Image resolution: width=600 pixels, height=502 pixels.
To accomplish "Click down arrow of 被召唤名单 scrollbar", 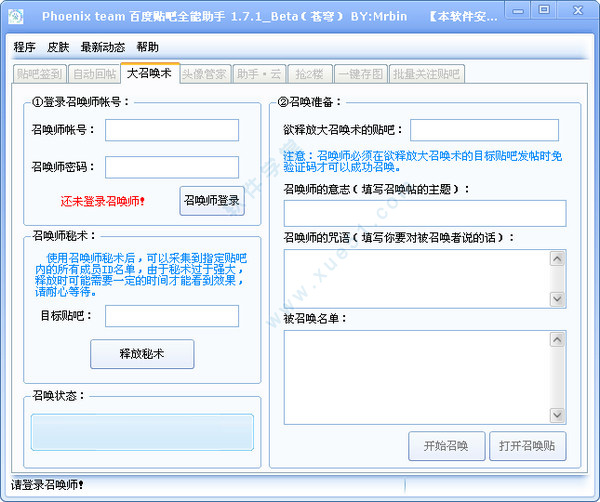I will pyautogui.click(x=557, y=415).
